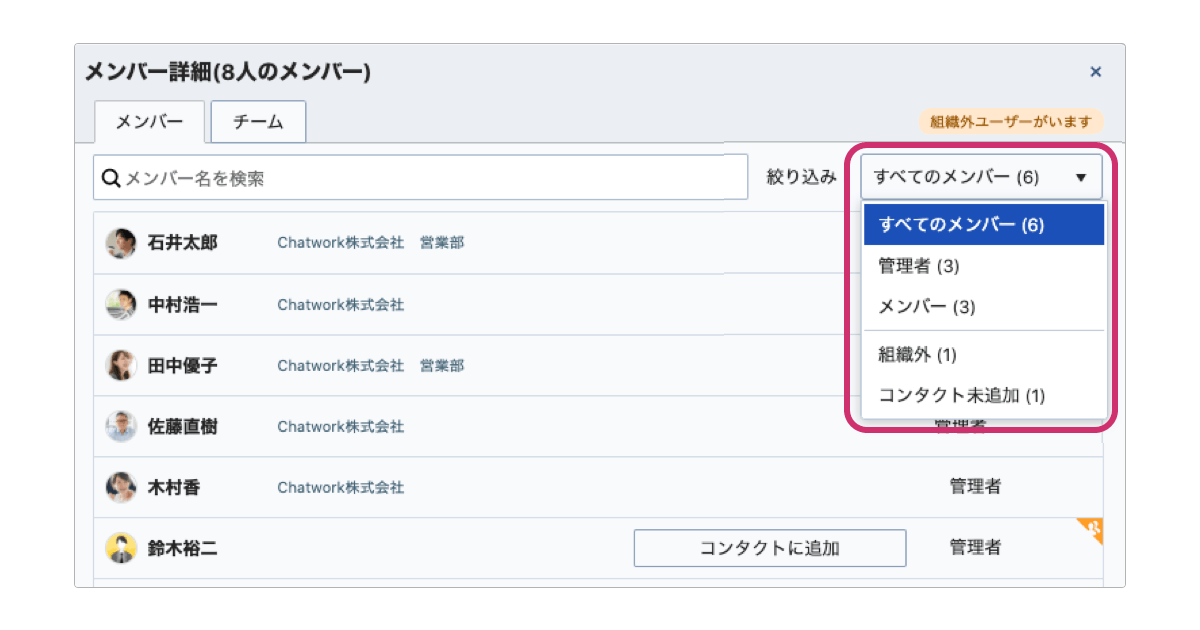Screen dimensions: 1200x630
Task: Open the すべてのメンバー filter dropdown
Action: coord(981,177)
